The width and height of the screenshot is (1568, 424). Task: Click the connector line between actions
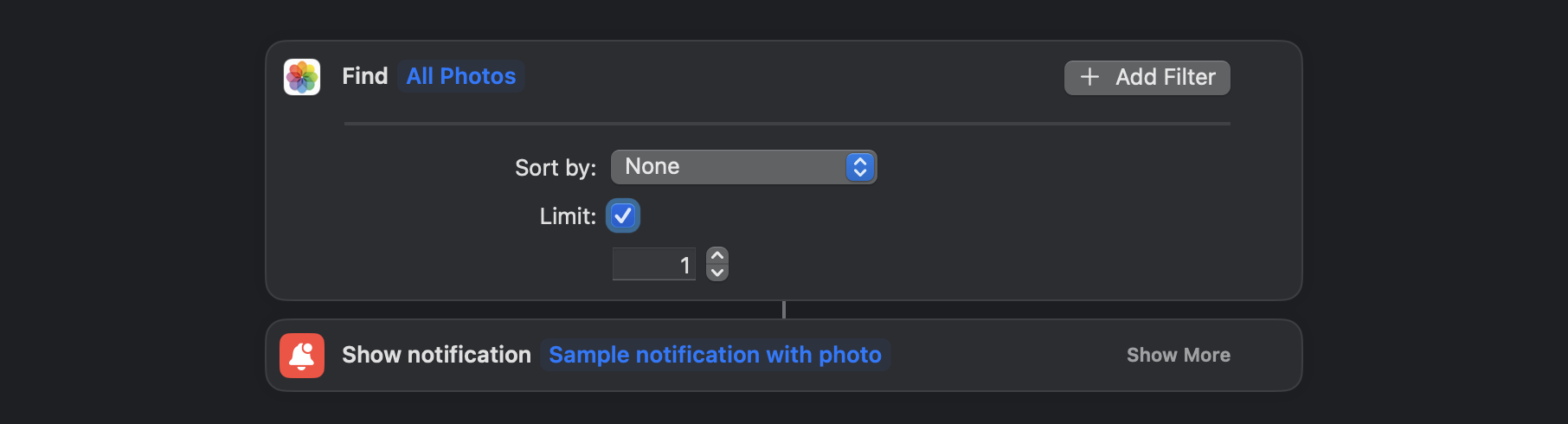point(784,310)
